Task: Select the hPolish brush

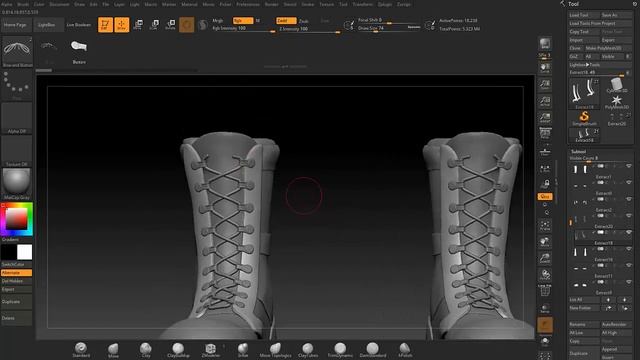Action: [405, 349]
